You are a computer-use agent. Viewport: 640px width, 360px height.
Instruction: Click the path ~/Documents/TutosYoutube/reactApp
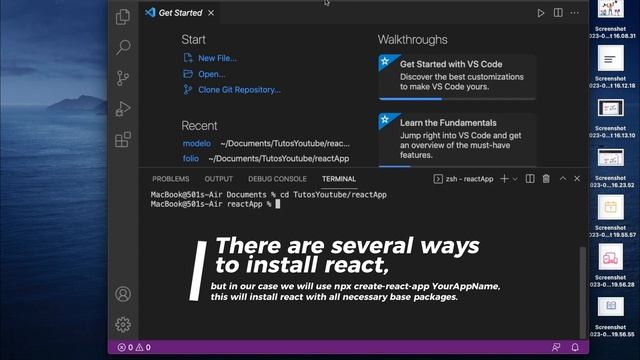coord(279,159)
